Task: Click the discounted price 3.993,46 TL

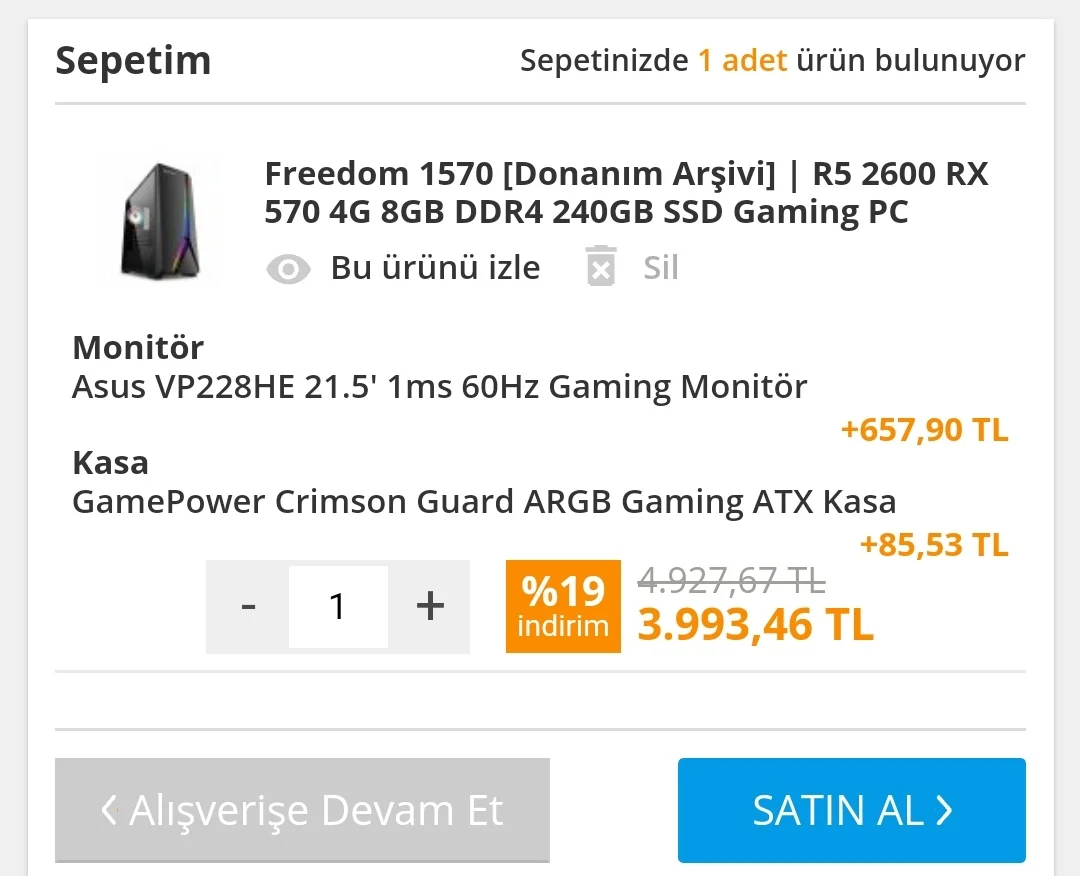Action: [756, 625]
